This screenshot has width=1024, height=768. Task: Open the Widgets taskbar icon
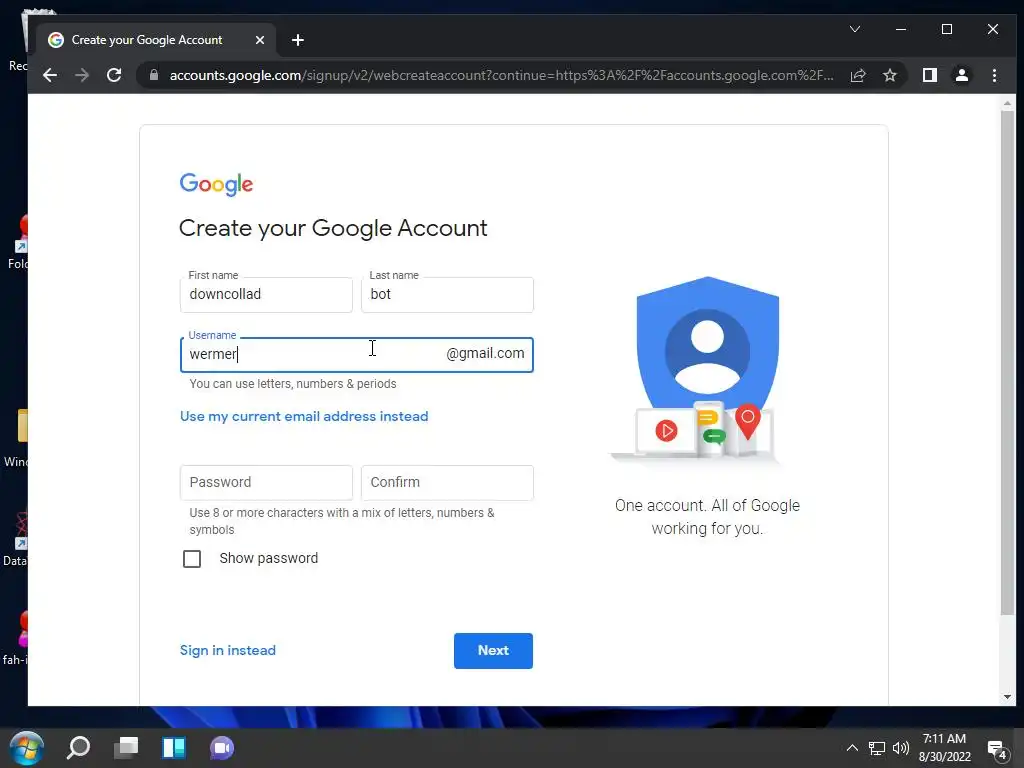(174, 748)
